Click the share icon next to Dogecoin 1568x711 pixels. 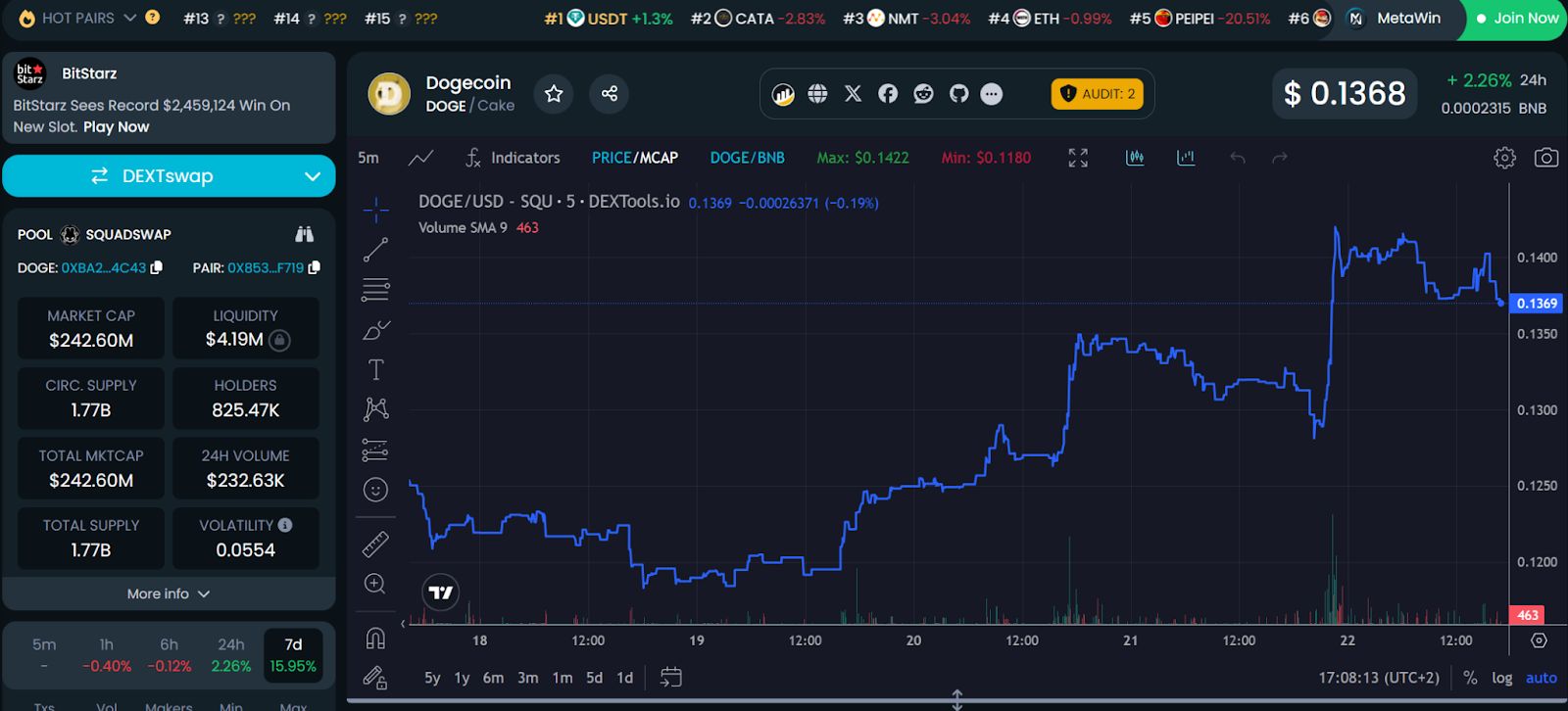pos(609,94)
